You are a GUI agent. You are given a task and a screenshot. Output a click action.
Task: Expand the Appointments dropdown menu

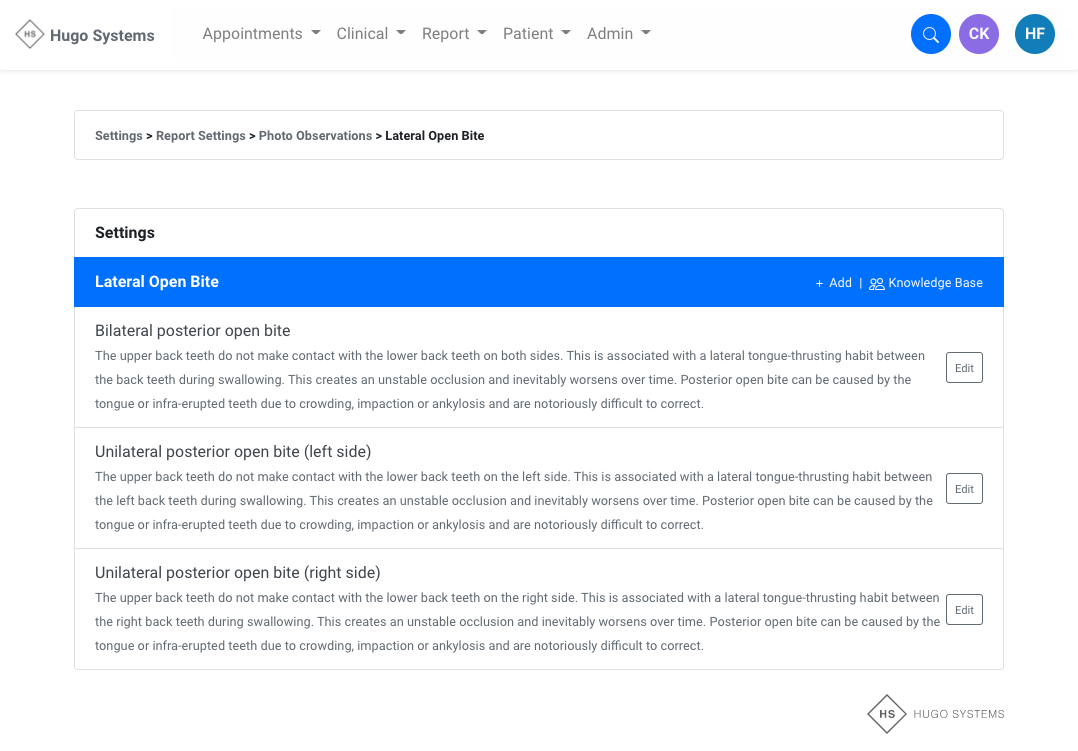(x=261, y=34)
